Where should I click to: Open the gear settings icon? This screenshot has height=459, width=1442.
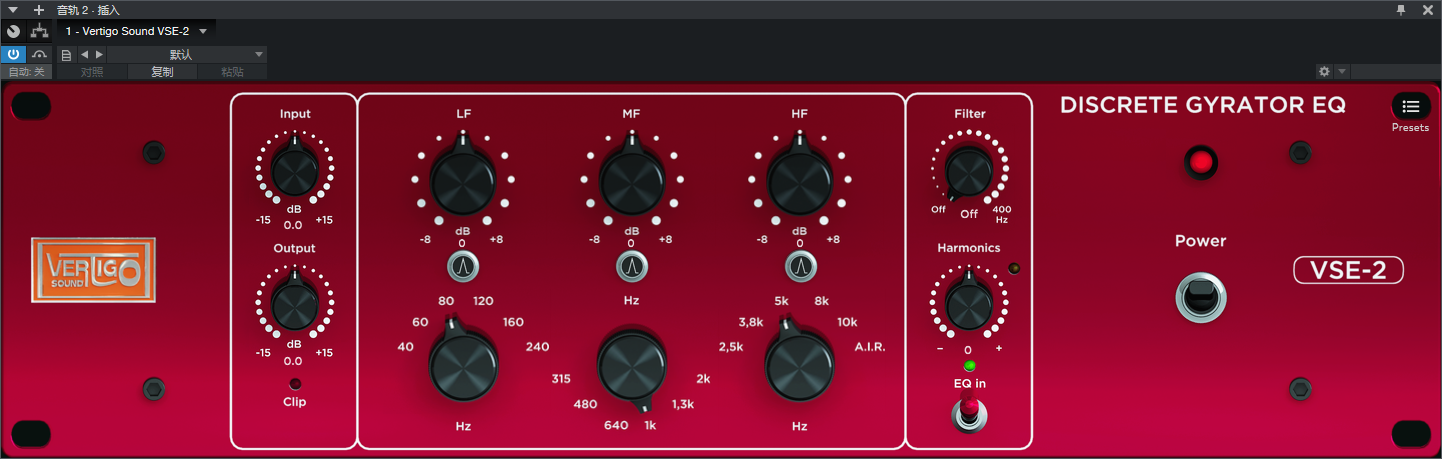tap(1324, 72)
